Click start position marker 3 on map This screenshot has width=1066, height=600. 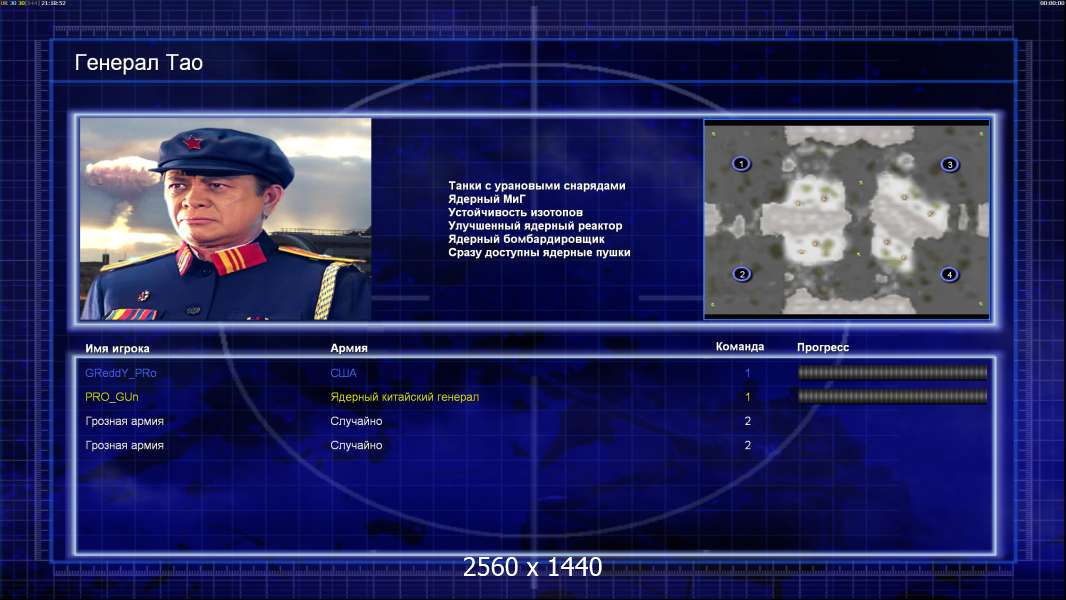click(x=950, y=164)
